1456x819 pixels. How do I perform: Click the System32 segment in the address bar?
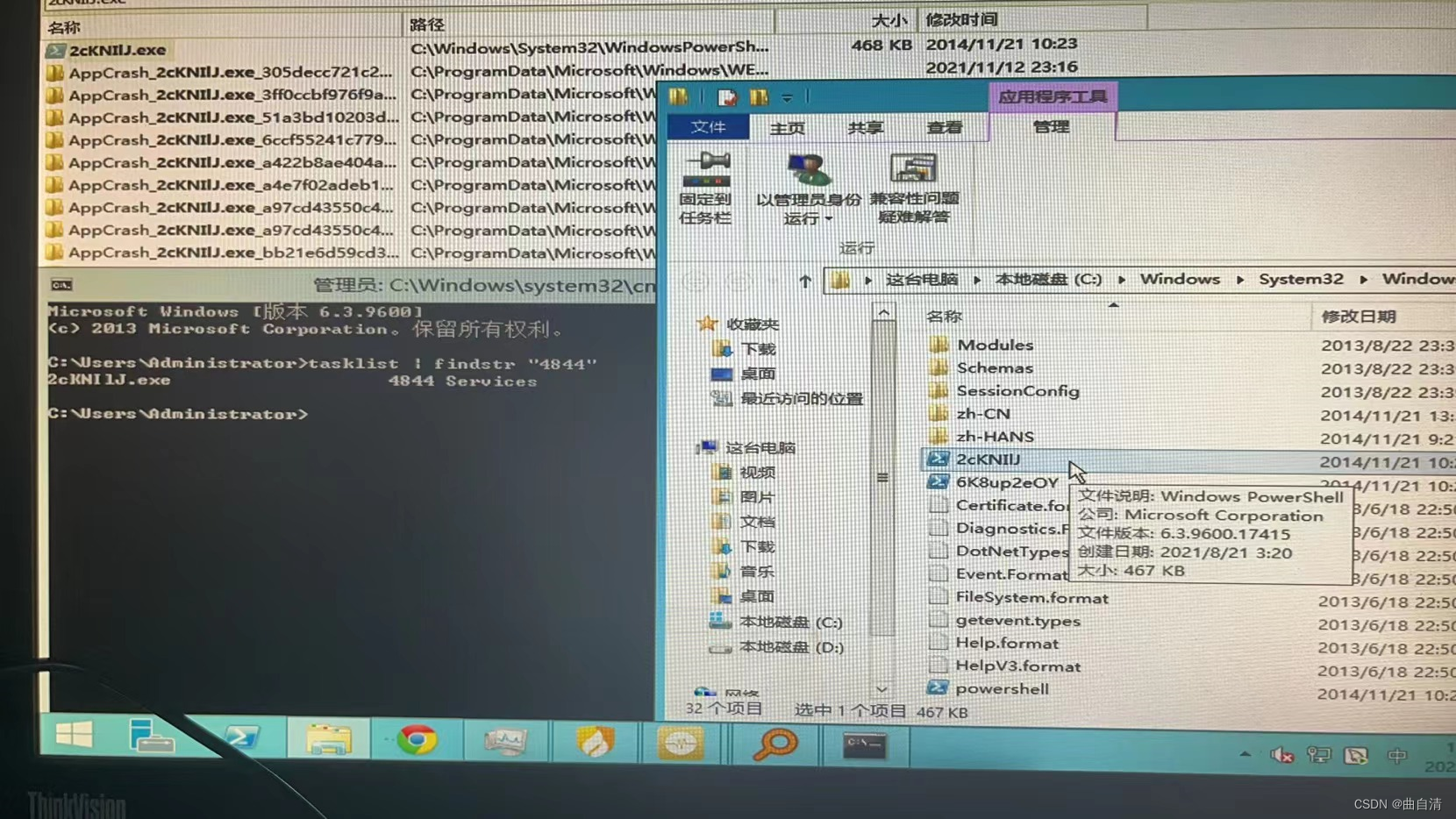tap(1301, 279)
